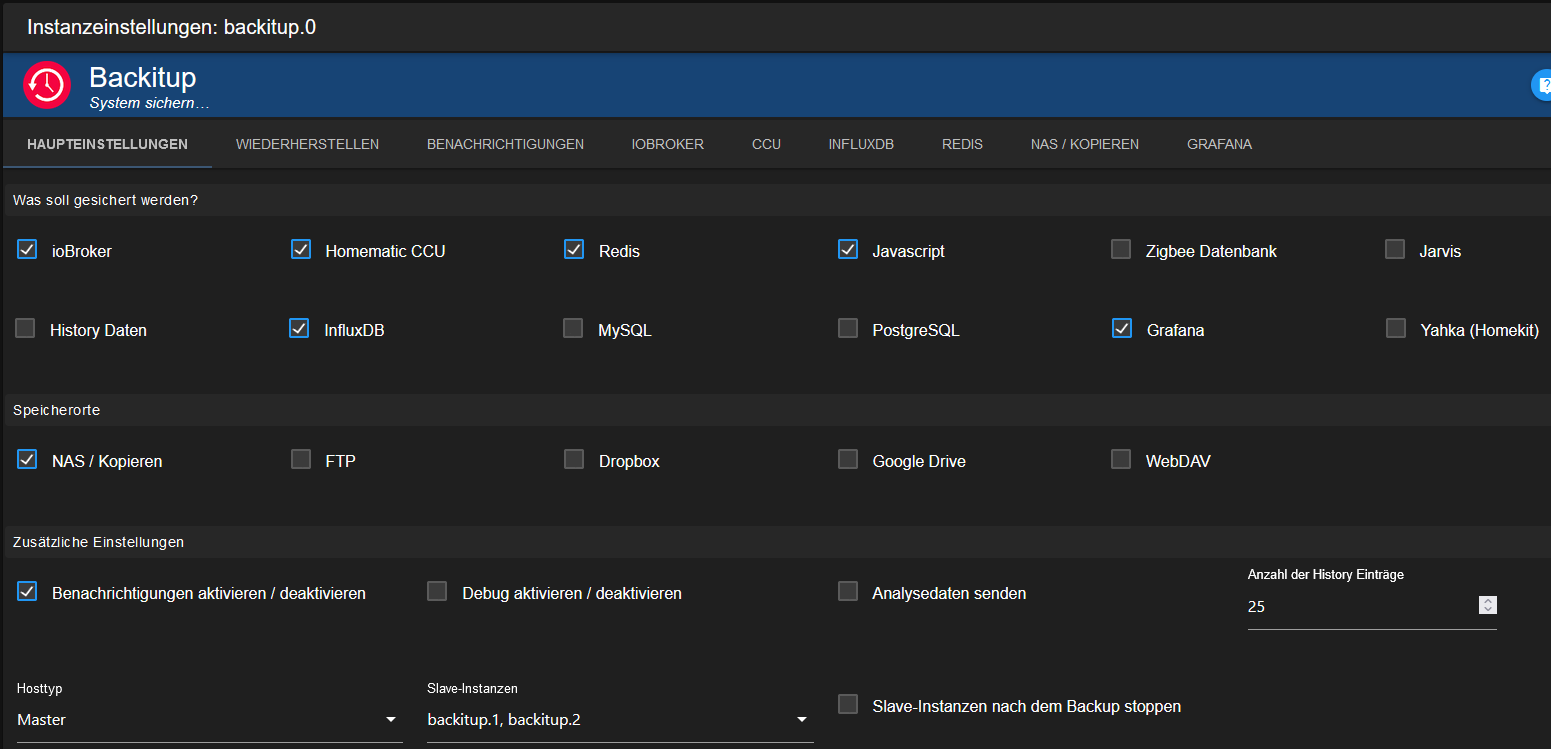The height and width of the screenshot is (749, 1551).
Task: Toggle the InfluxDB backup checkbox
Action: coord(299,328)
